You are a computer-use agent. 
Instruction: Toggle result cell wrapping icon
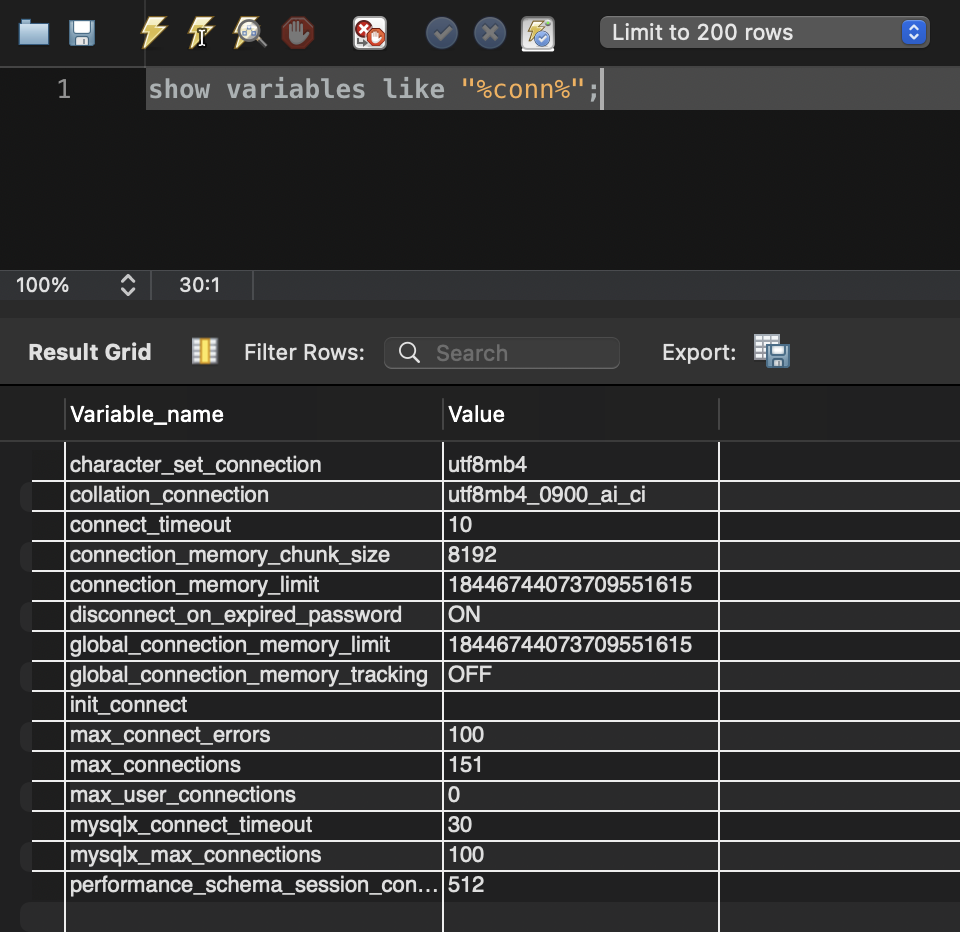[x=204, y=351]
